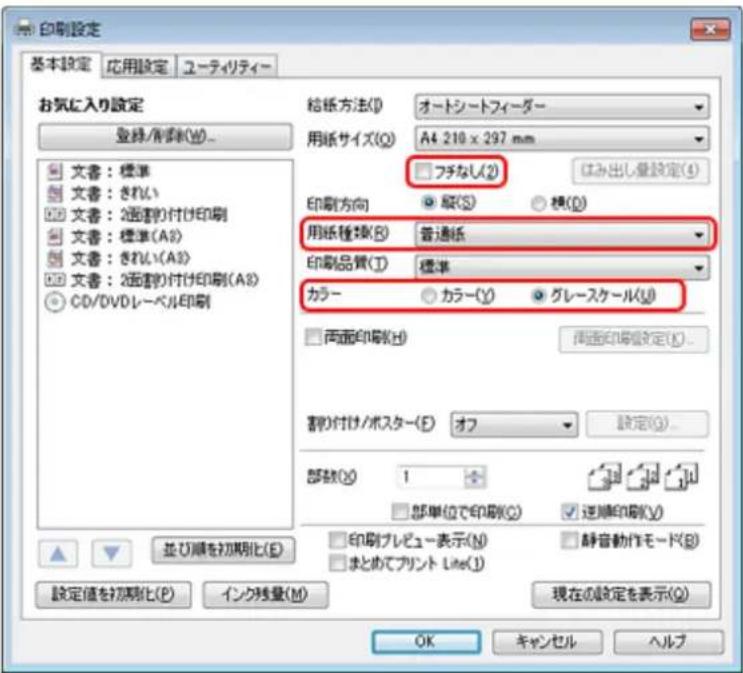Click the printer icon in the title bar
743x673 pixels.
point(24,29)
